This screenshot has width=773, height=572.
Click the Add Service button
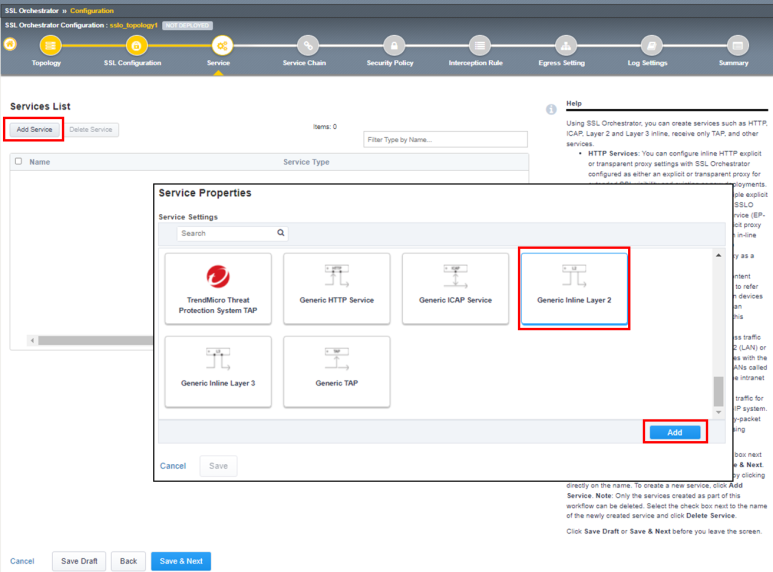35,130
